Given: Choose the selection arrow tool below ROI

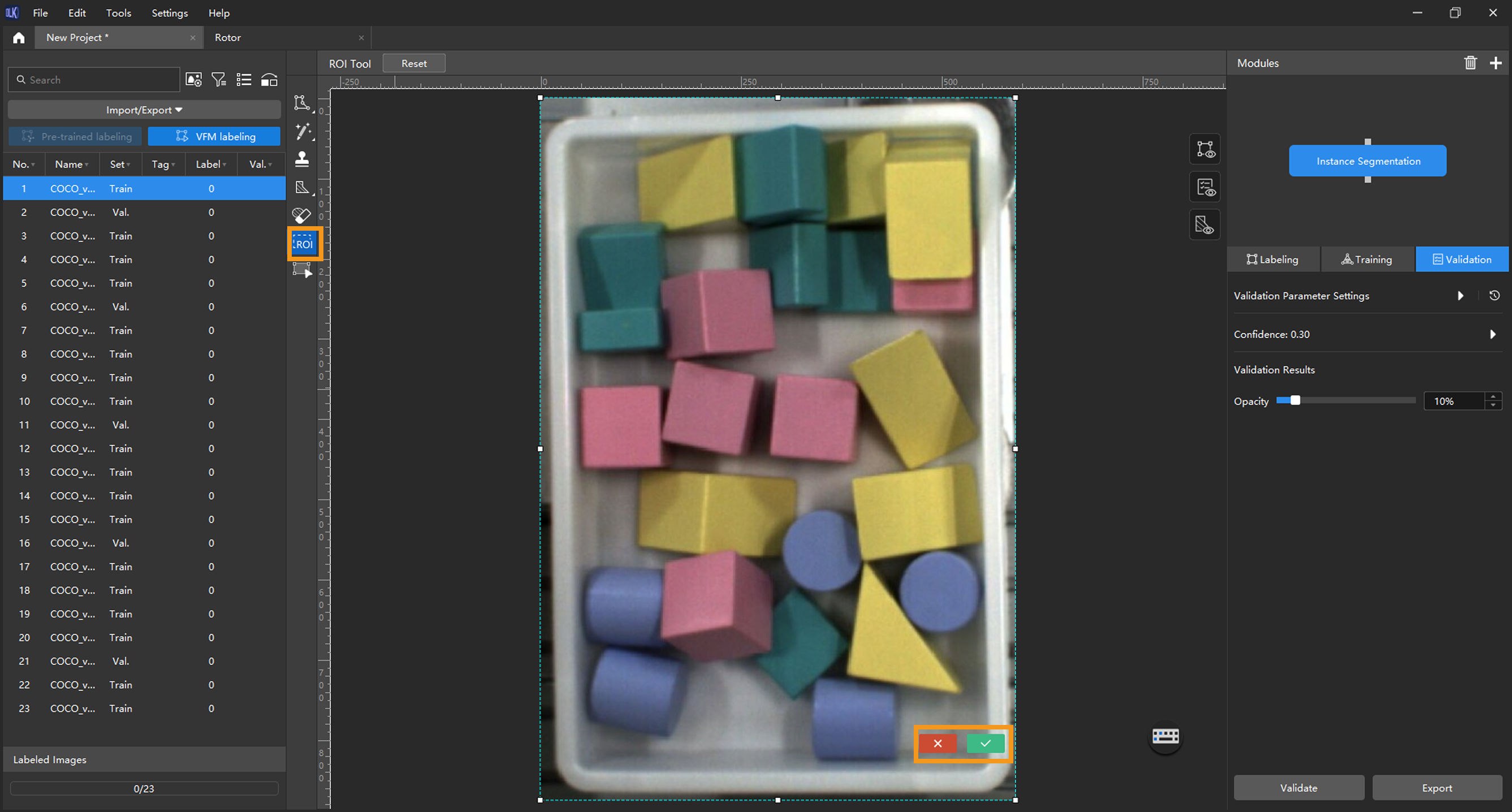Looking at the screenshot, I should click(302, 270).
